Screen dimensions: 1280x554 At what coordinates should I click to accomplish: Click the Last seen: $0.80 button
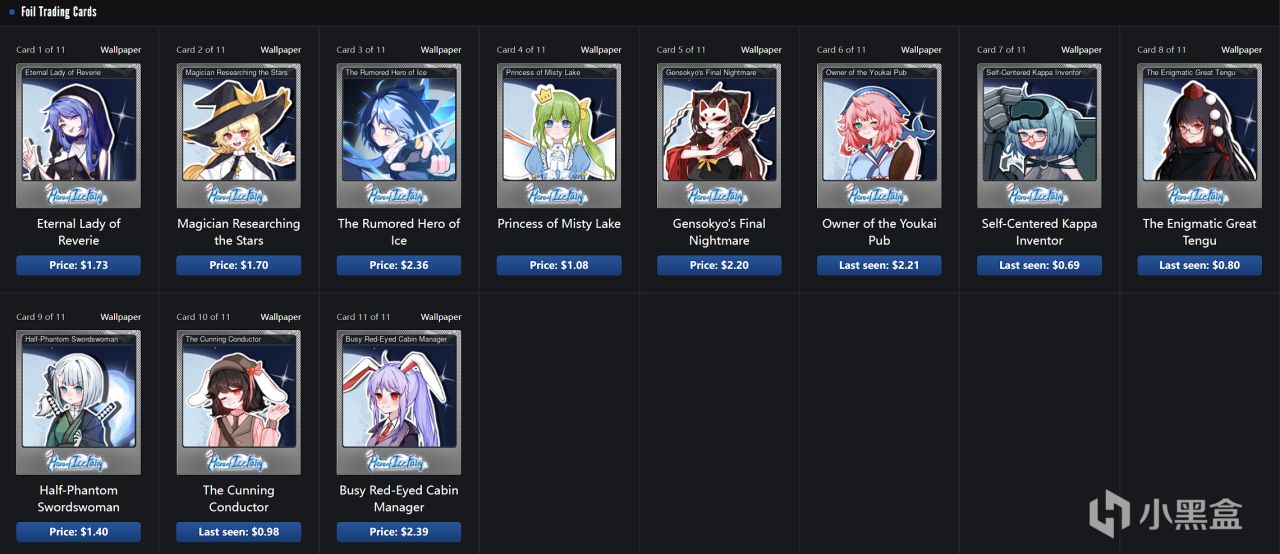pyautogui.click(x=1199, y=265)
